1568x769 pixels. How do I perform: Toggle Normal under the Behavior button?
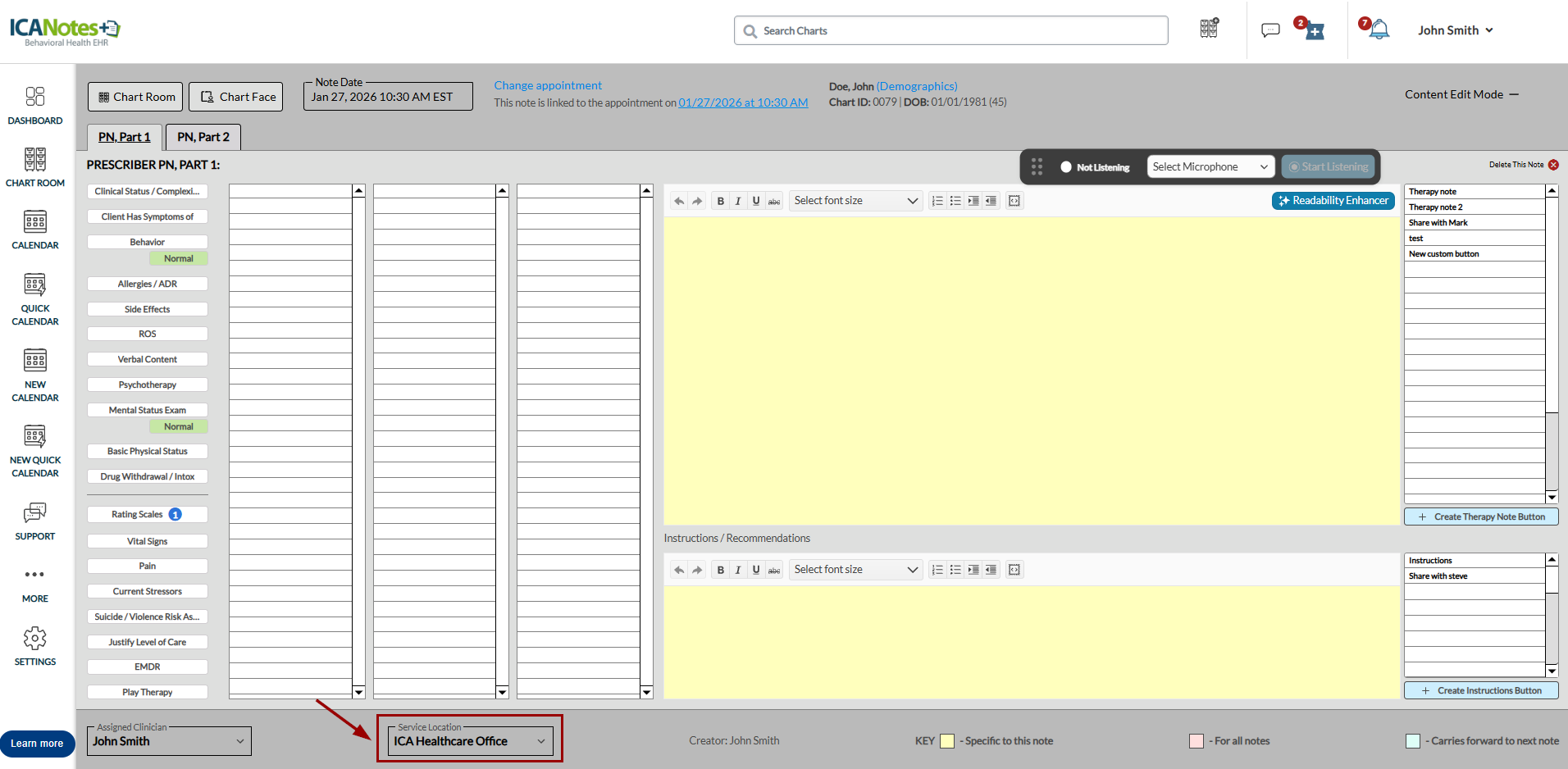tap(178, 259)
